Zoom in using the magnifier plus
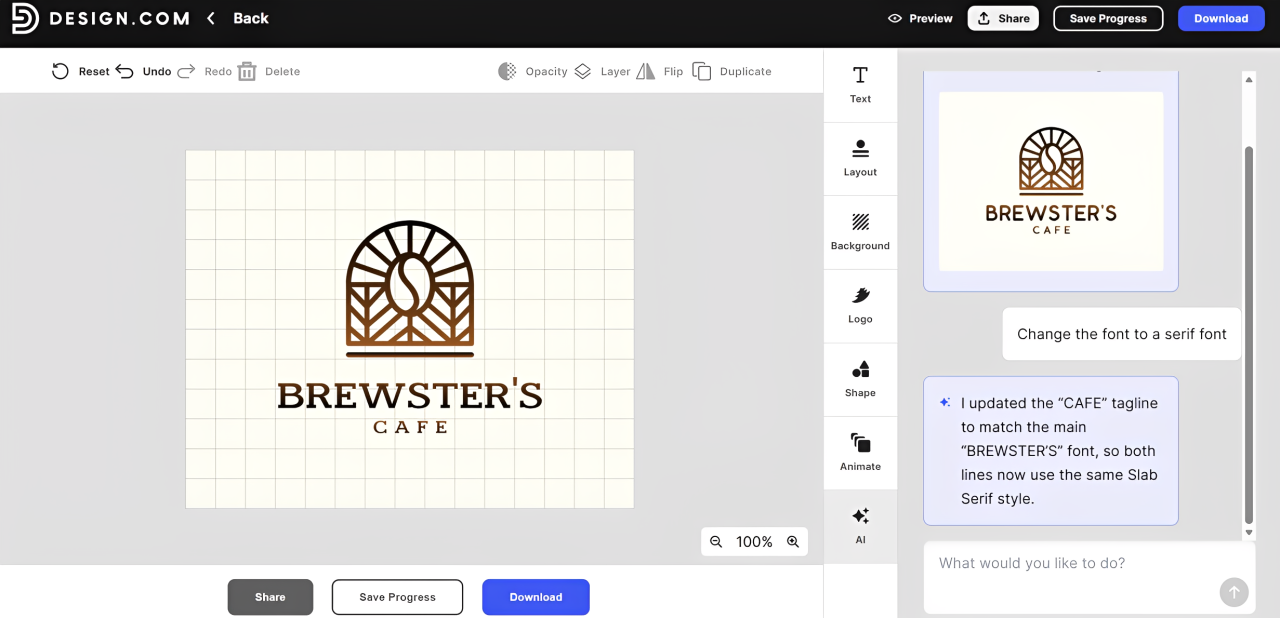Screen dimensions: 1280x618 coord(793,542)
